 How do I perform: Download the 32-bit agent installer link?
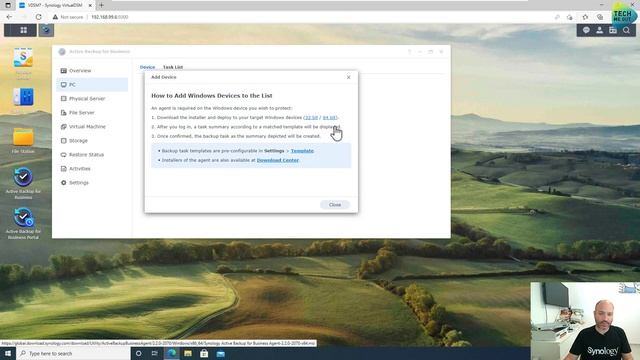pos(311,118)
